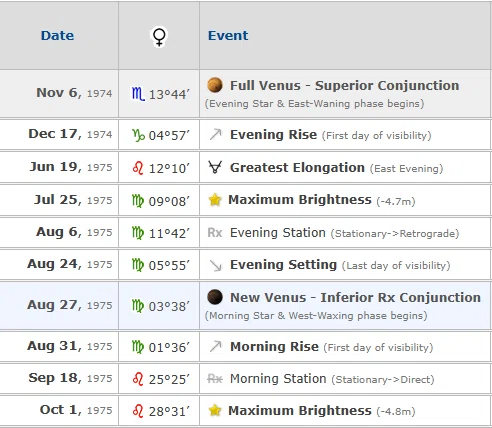This screenshot has height=428, width=492.
Task: Sort by the Event column header
Action: pos(228,36)
